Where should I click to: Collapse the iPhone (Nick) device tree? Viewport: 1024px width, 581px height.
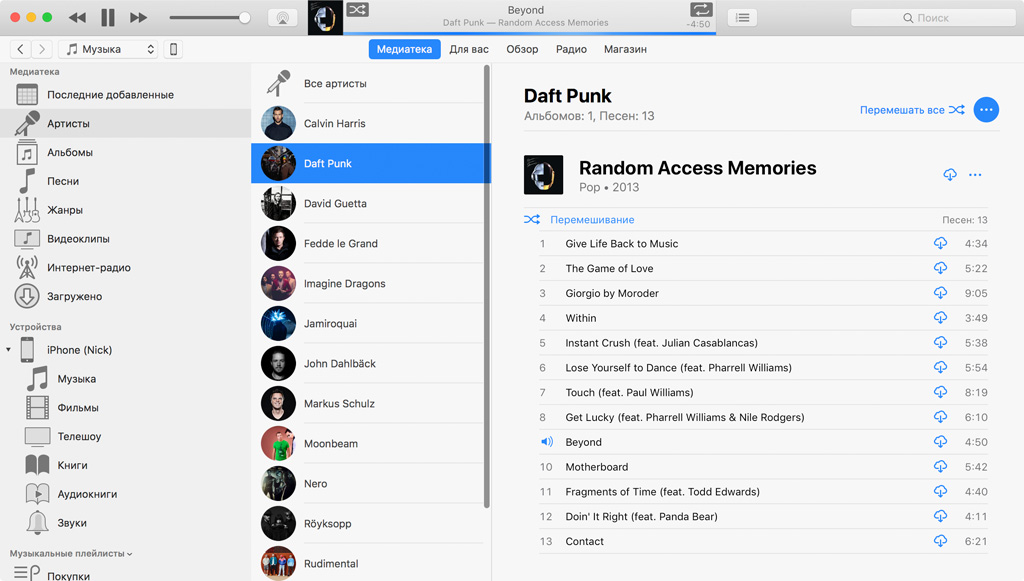pyautogui.click(x=8, y=350)
